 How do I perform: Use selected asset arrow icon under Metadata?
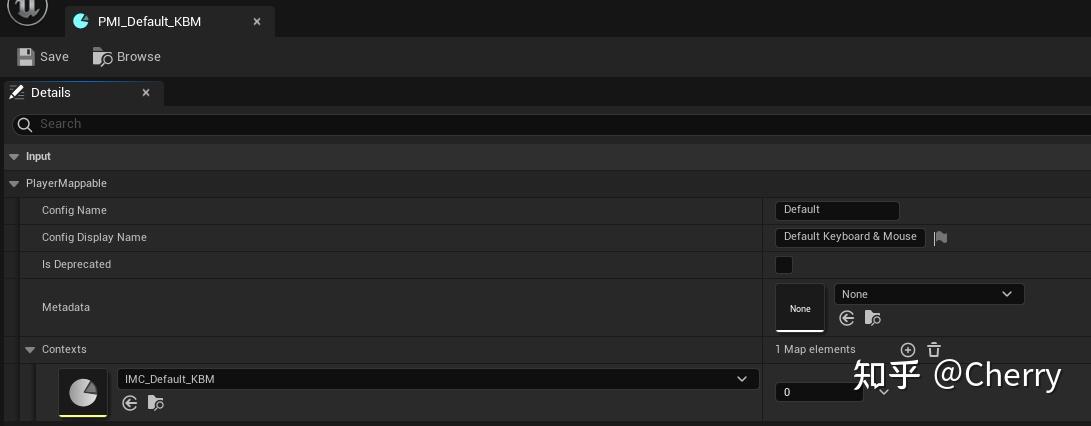click(x=847, y=318)
